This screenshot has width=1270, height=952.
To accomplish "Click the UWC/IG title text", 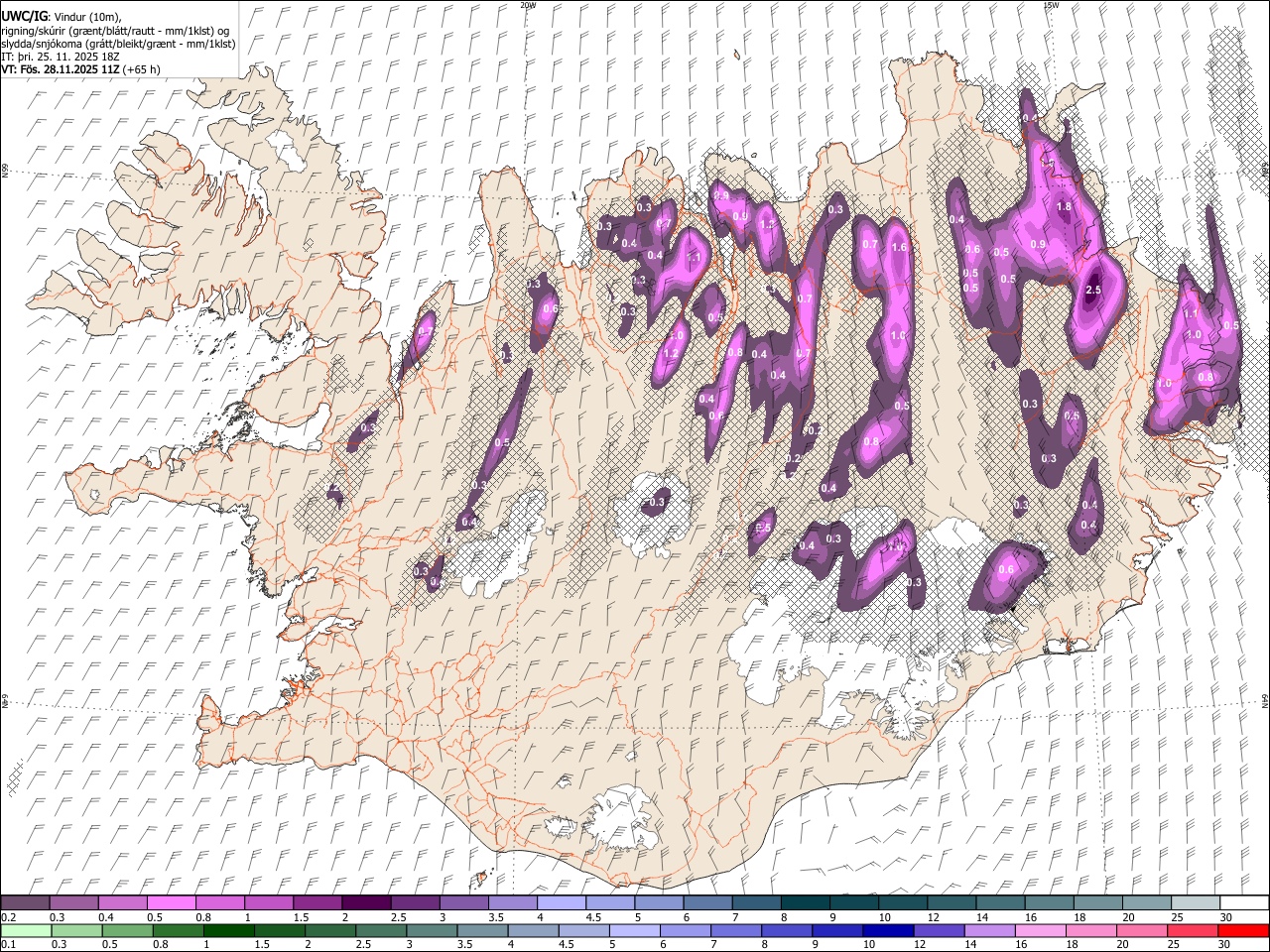I will pyautogui.click(x=24, y=16).
